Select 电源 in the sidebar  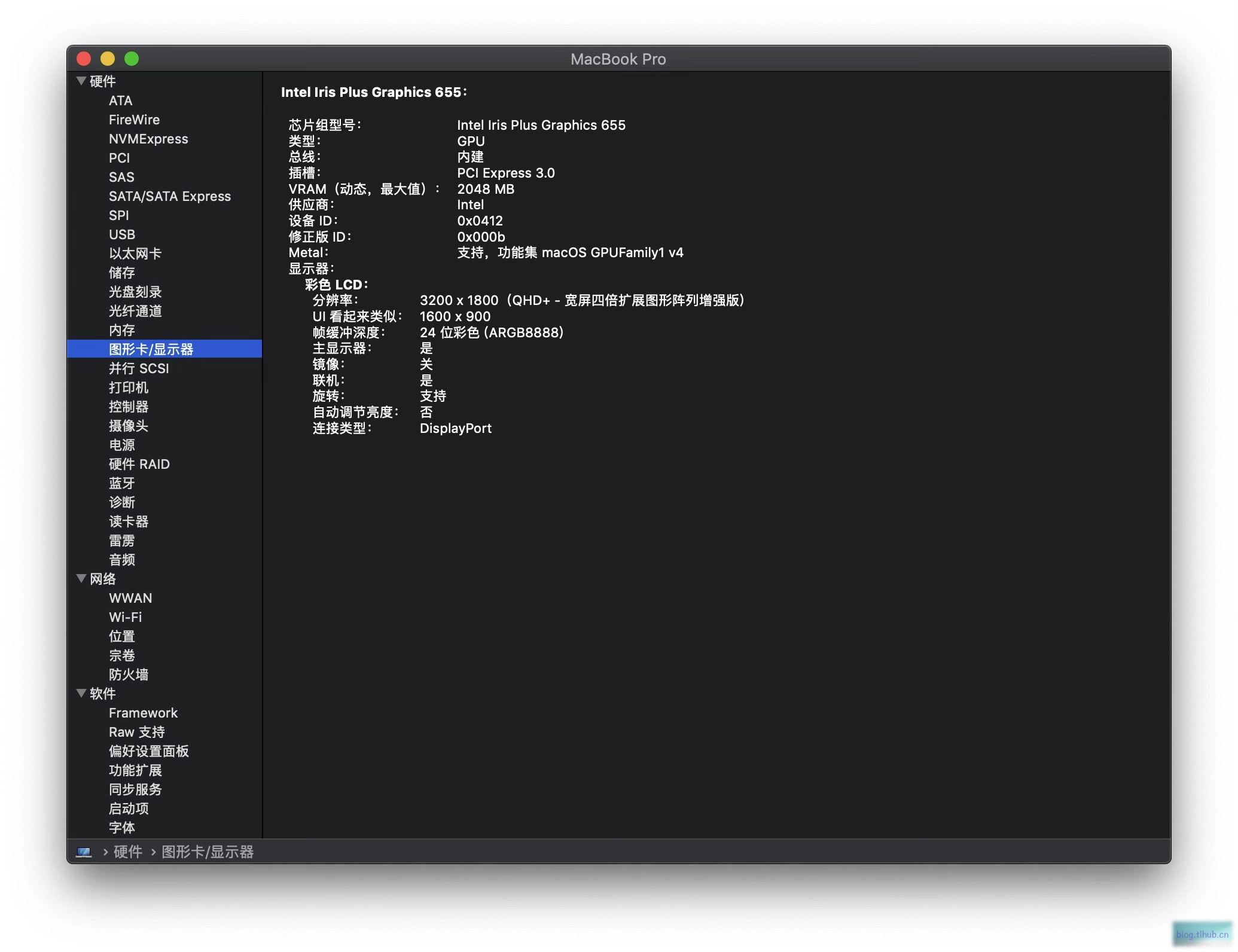point(122,445)
